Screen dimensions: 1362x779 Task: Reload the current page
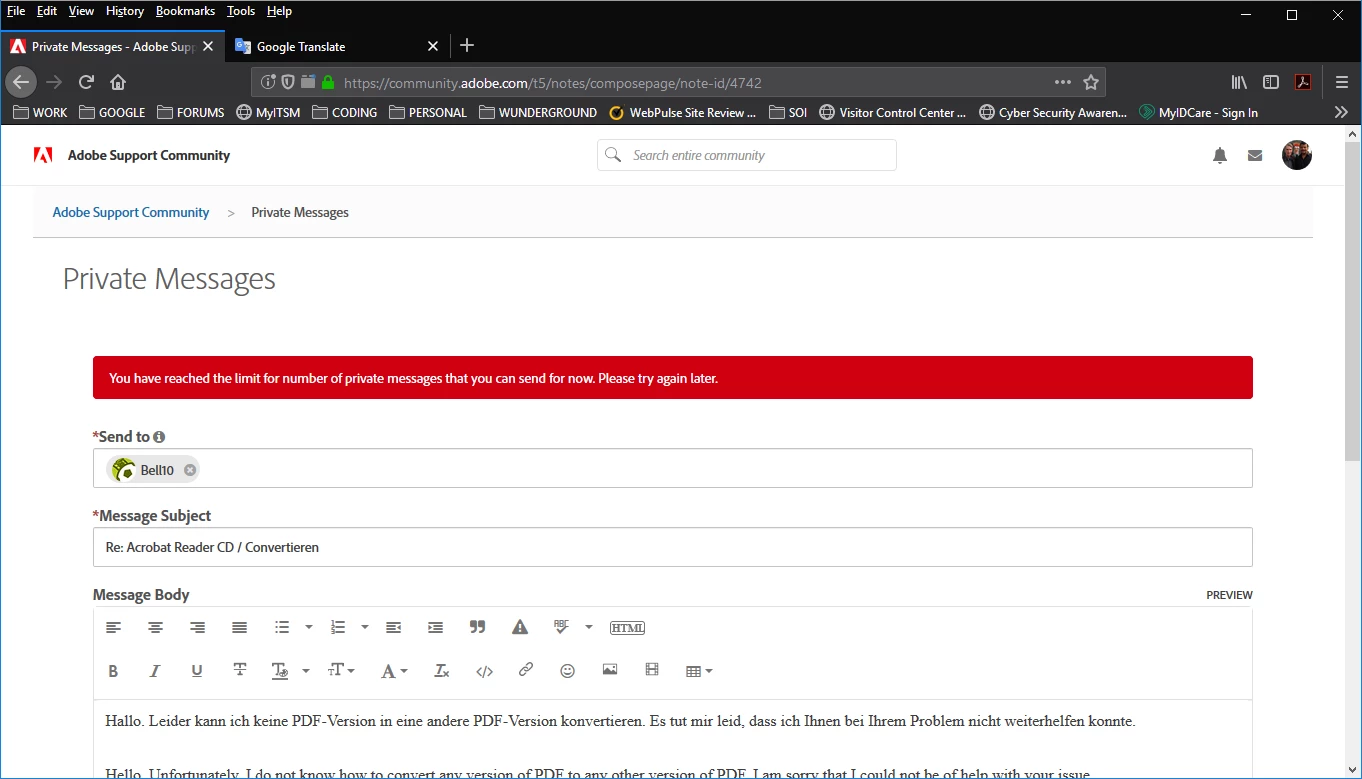coord(86,82)
